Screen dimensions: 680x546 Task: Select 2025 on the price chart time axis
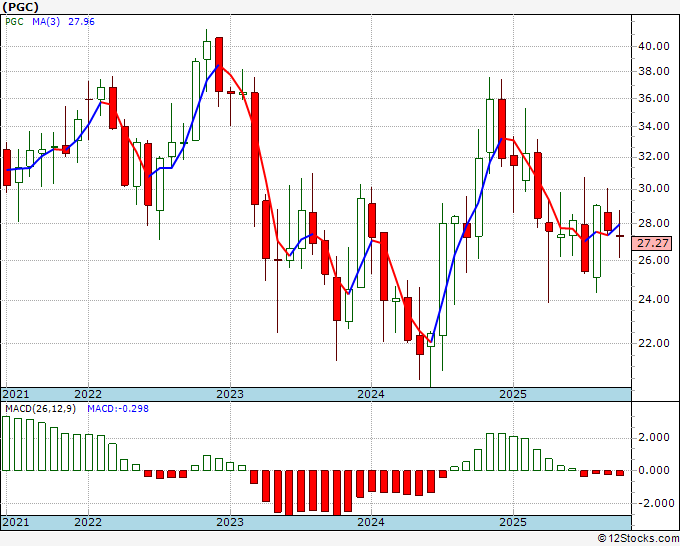point(513,394)
